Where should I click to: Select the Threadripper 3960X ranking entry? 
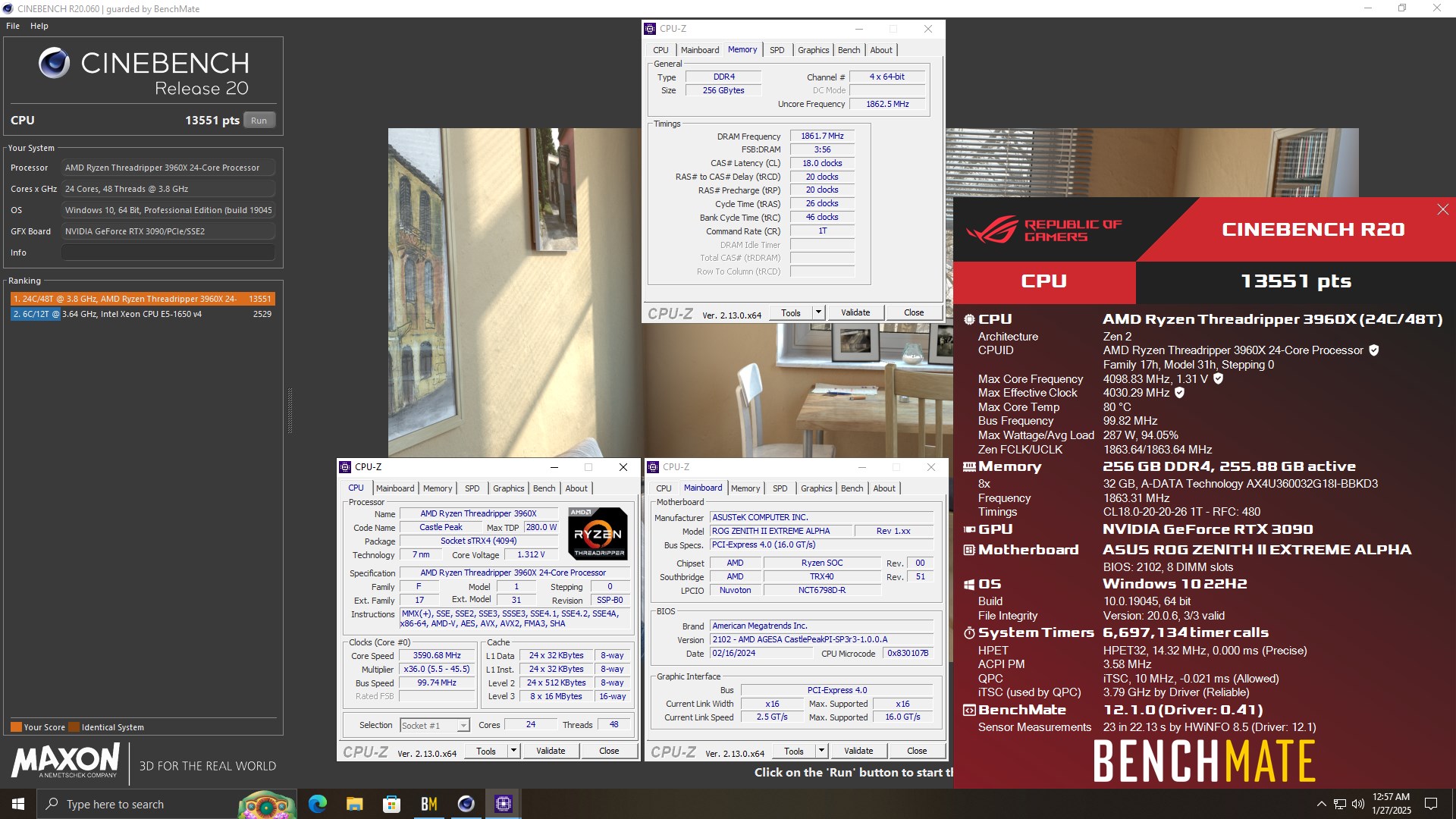point(143,299)
